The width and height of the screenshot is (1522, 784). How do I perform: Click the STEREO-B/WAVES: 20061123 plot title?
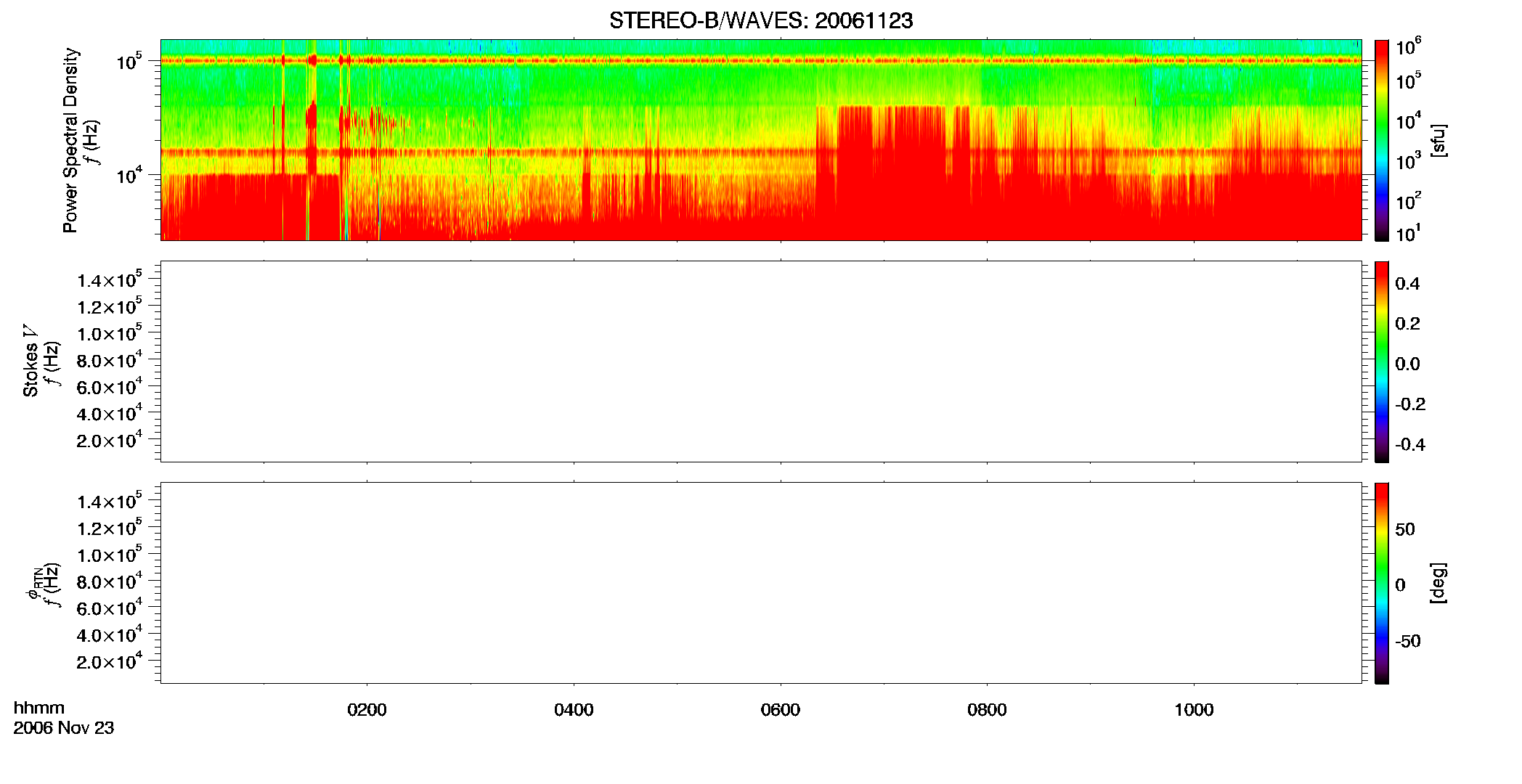pyautogui.click(x=760, y=21)
